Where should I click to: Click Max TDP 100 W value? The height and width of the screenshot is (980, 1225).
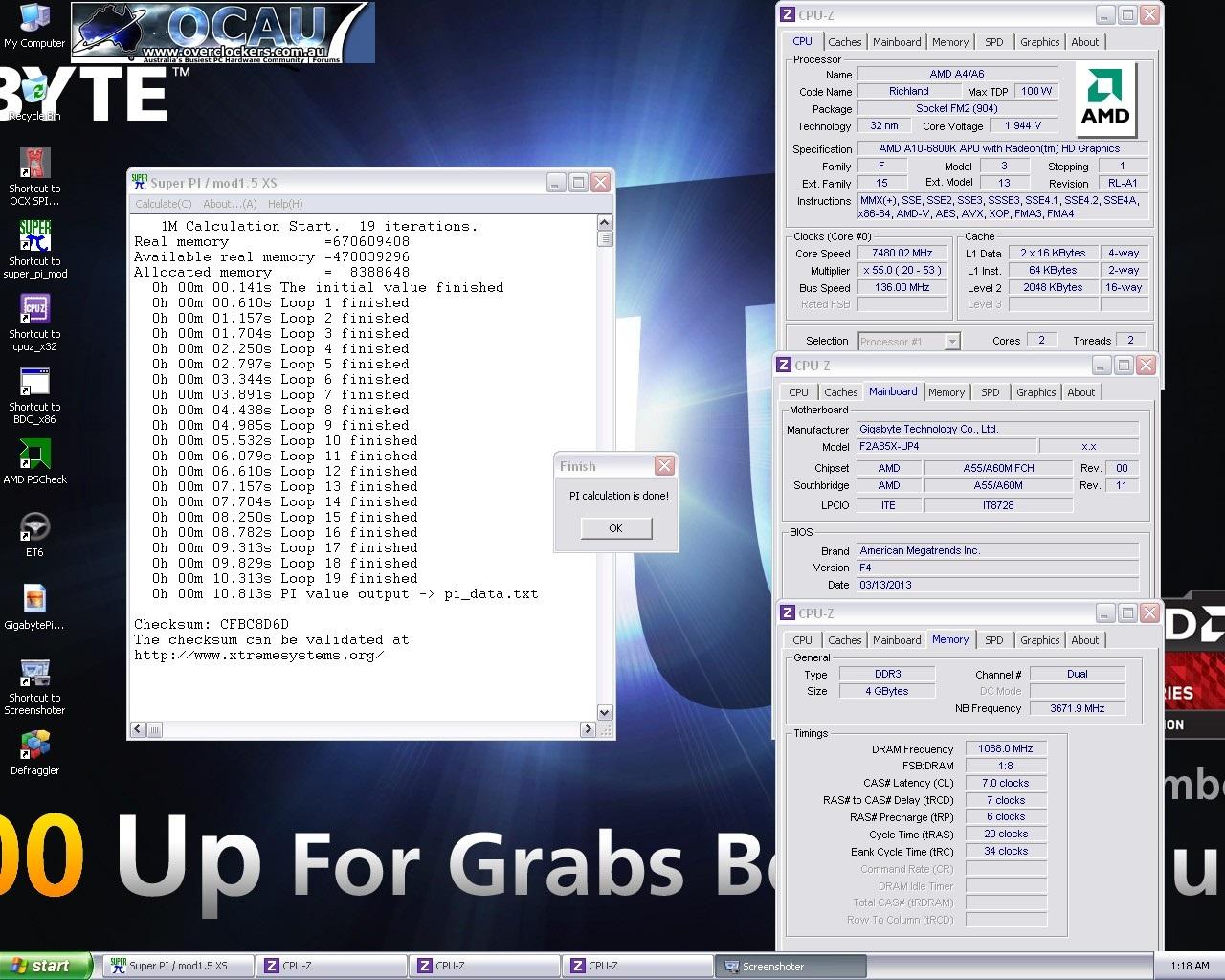(x=1036, y=92)
